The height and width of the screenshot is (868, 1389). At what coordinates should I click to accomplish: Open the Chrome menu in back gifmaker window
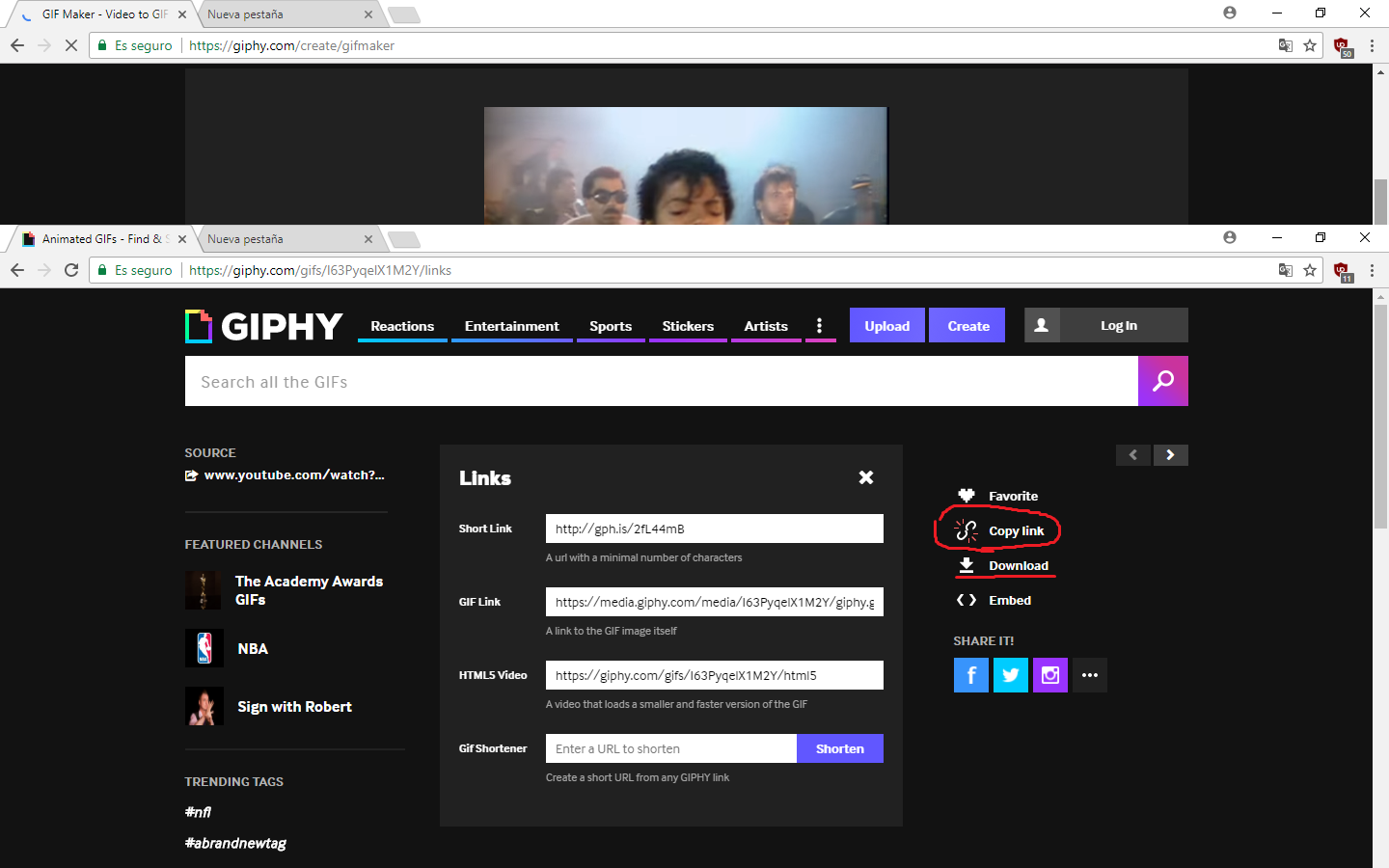point(1372,45)
